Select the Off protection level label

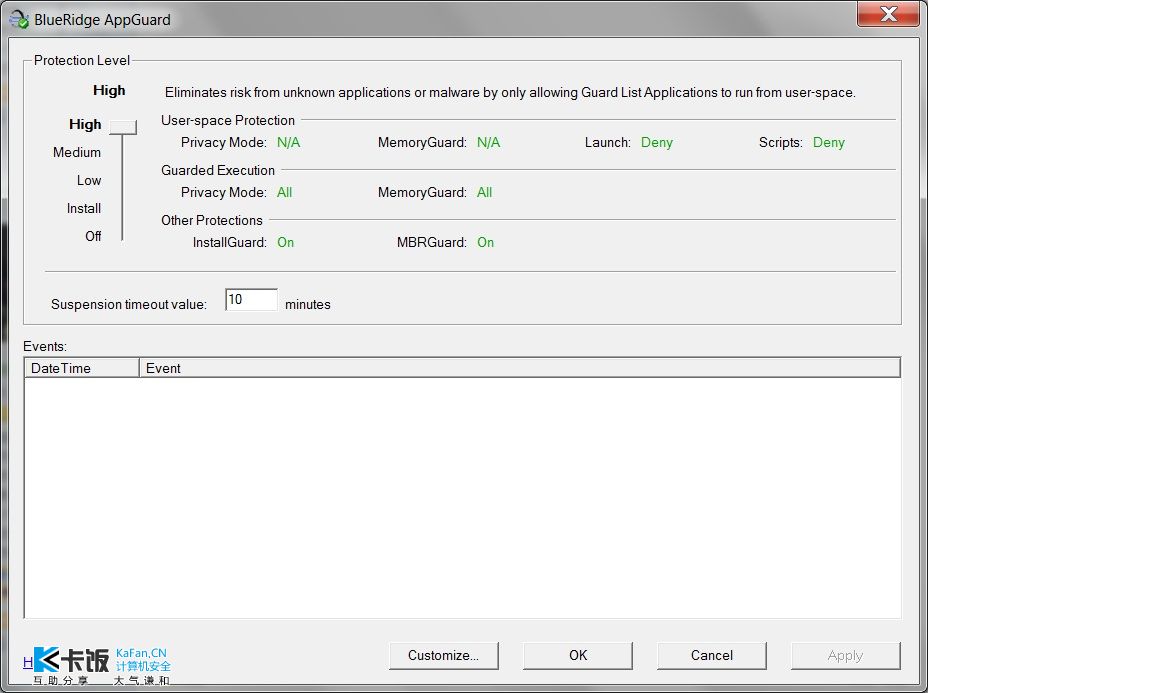93,236
